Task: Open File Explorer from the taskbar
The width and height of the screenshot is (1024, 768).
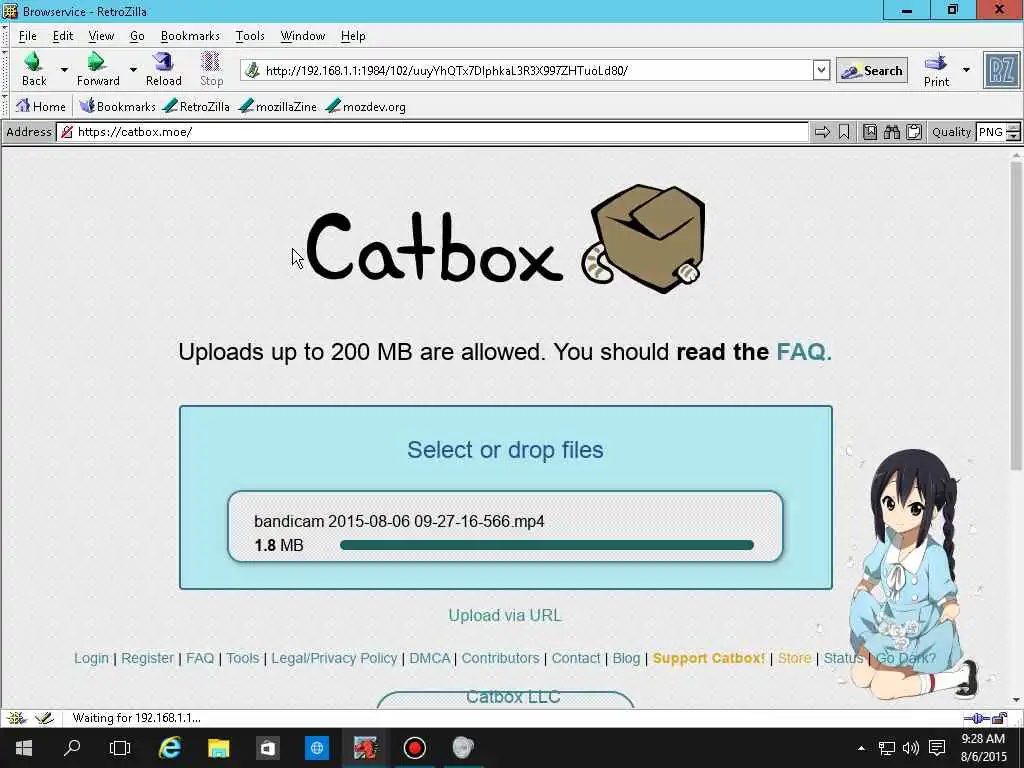Action: [x=219, y=748]
